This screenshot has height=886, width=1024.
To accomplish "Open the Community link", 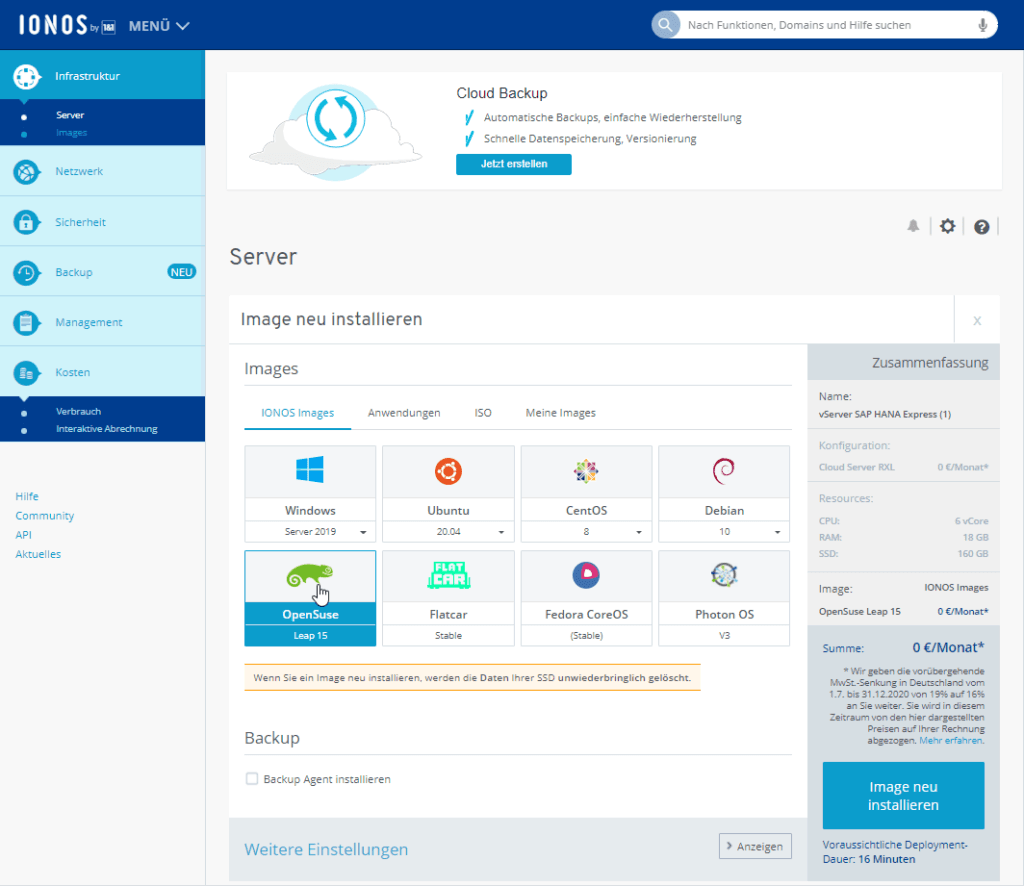I will click(x=44, y=516).
